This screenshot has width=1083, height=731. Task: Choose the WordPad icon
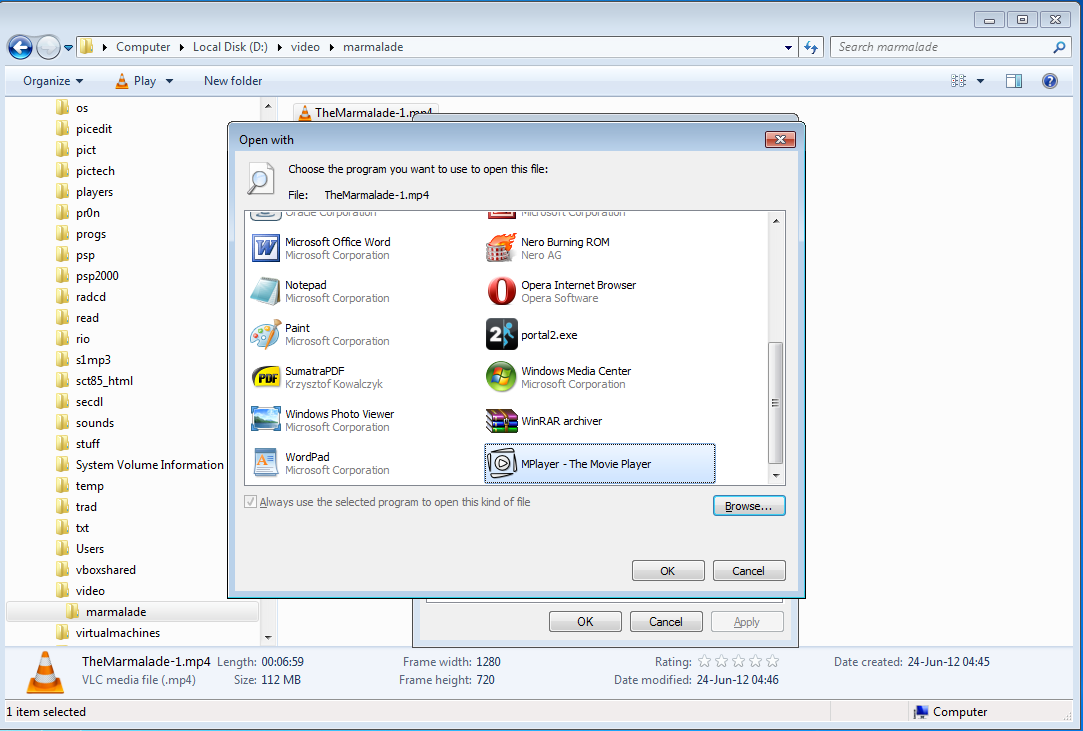pos(266,463)
